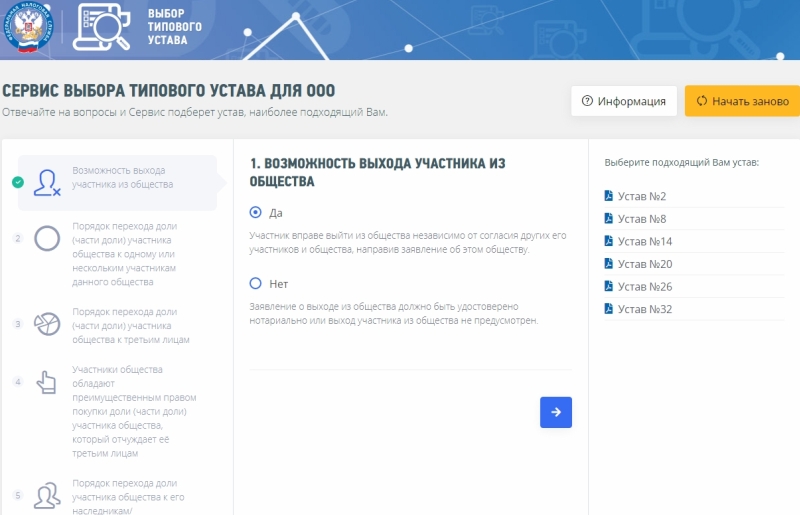Click the pointing hand icon of step four

pos(46,382)
